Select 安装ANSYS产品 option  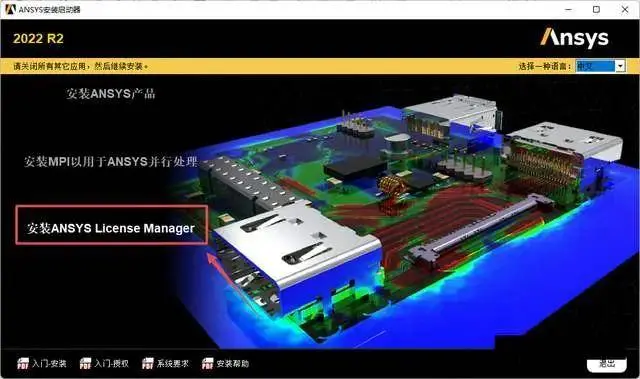pos(111,93)
